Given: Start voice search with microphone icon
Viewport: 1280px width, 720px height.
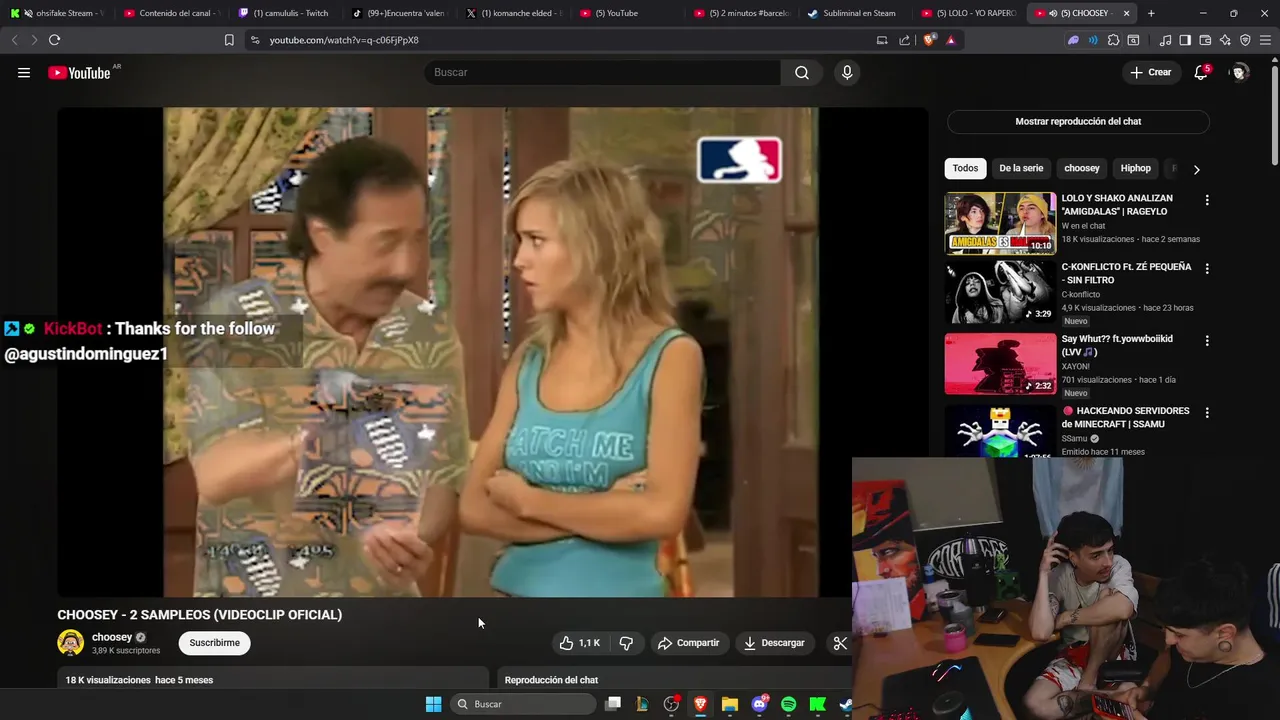Looking at the screenshot, I should point(847,72).
